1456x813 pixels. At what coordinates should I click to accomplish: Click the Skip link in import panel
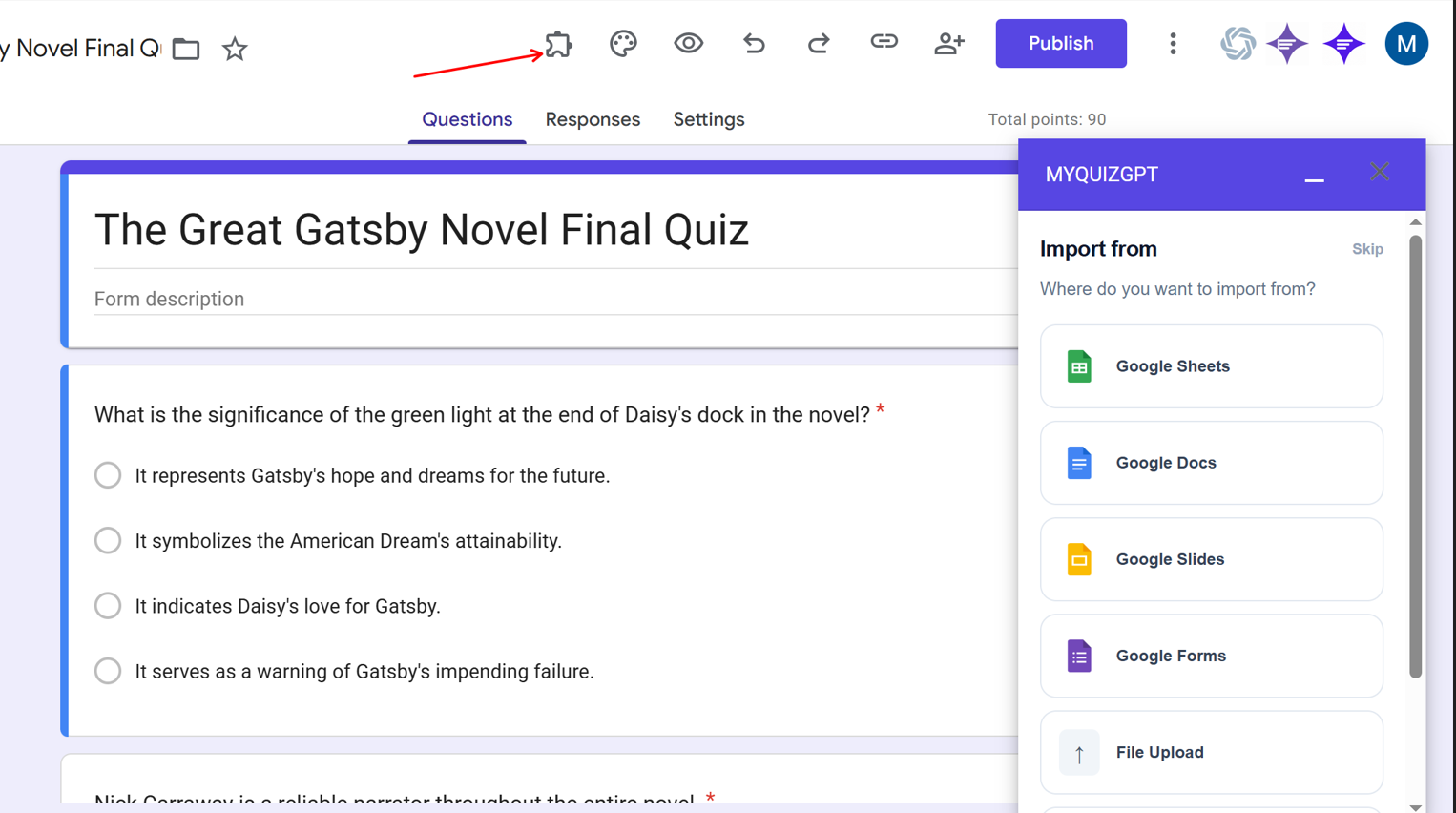[x=1367, y=249]
